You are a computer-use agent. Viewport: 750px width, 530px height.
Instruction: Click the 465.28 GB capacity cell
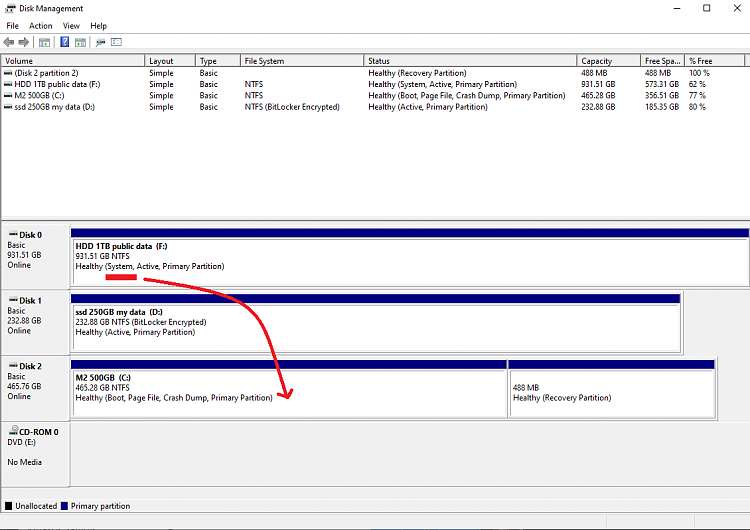[598, 95]
